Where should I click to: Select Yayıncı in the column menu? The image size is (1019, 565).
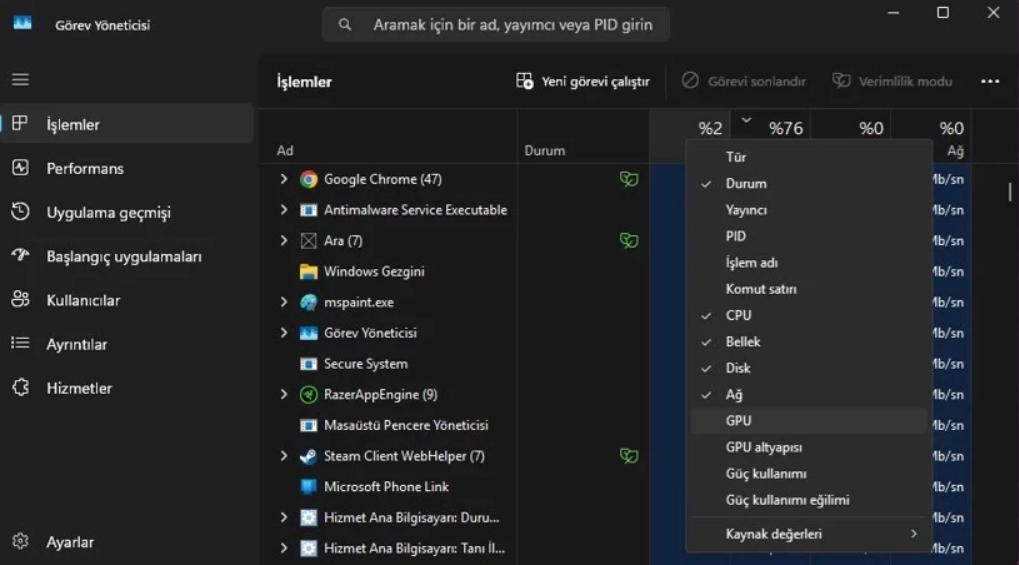[809, 210]
